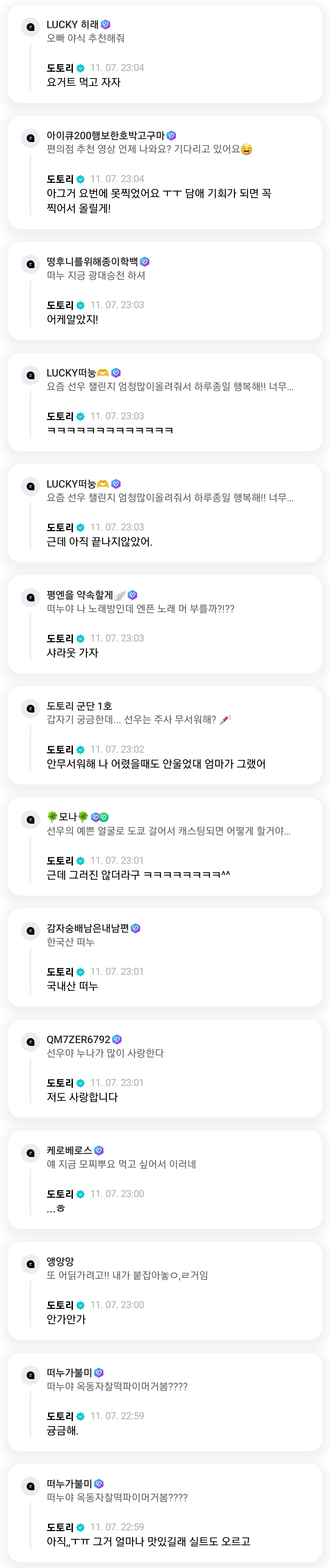
Task: Click the verified badge beside QM7ZER6792
Action: (x=117, y=1039)
